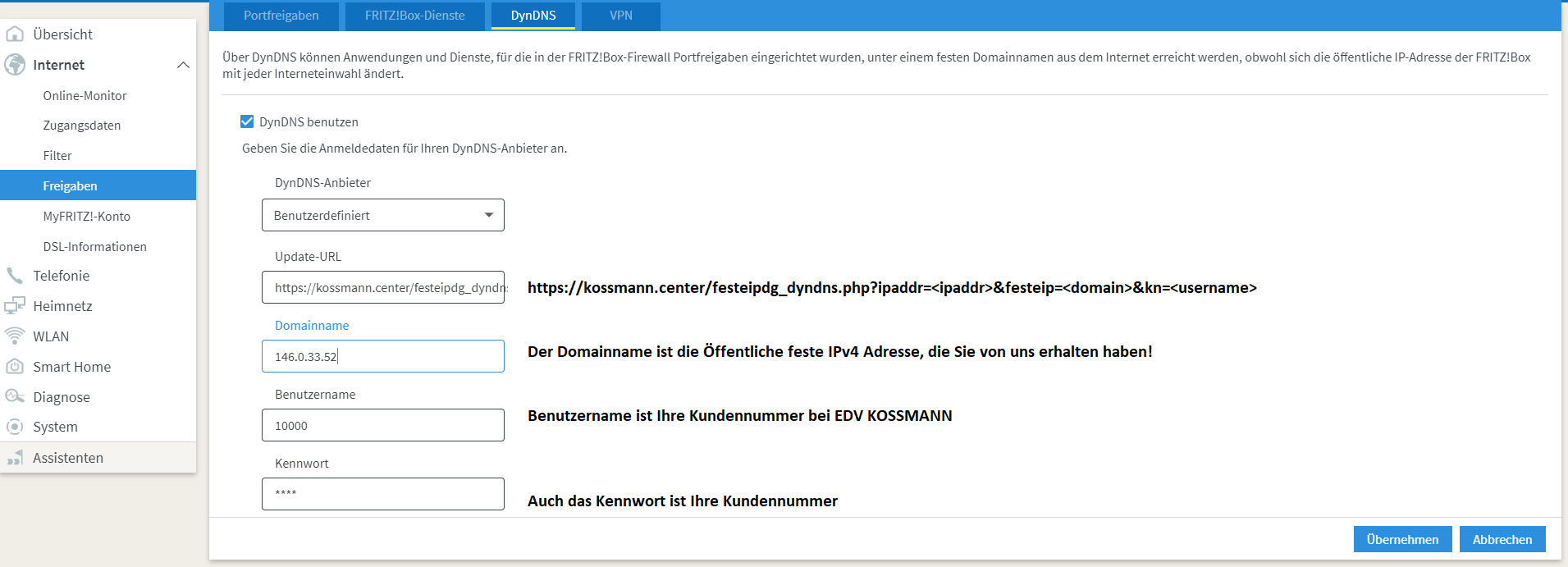
Task: Open the DynDNS-Anbieter dropdown
Action: pos(383,215)
